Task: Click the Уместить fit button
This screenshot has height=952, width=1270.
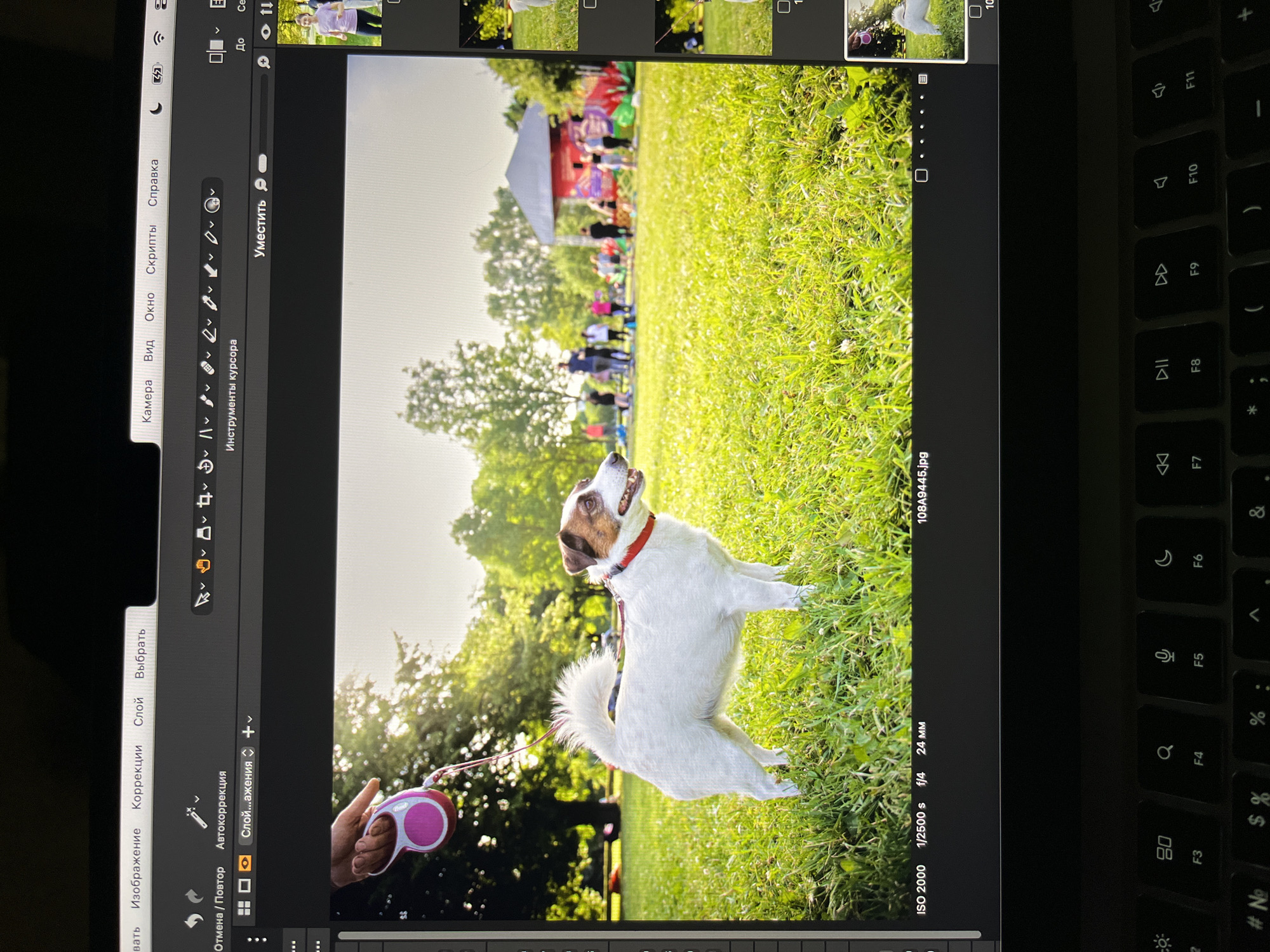Action: 260,228
